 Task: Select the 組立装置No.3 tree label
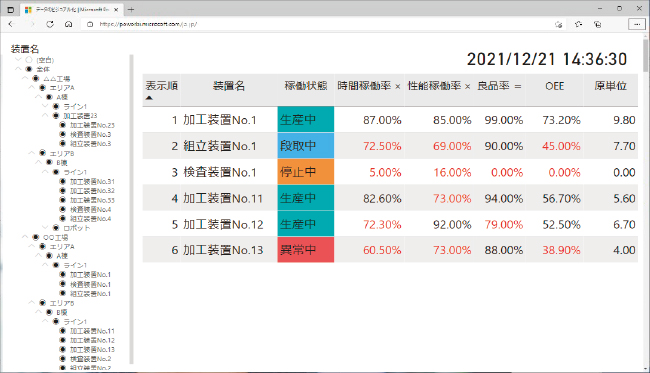(90, 144)
